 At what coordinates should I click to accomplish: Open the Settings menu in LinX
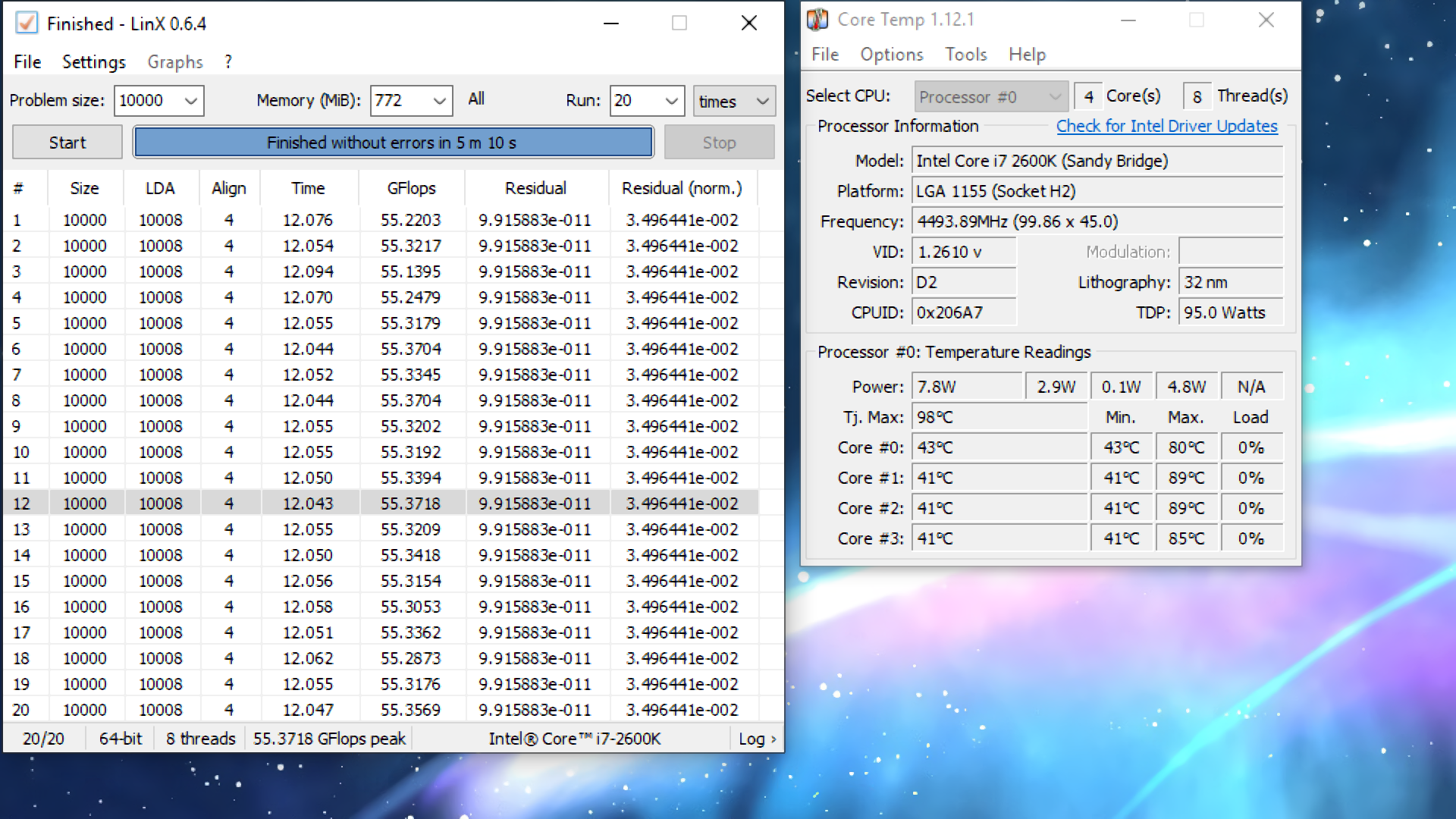(94, 61)
